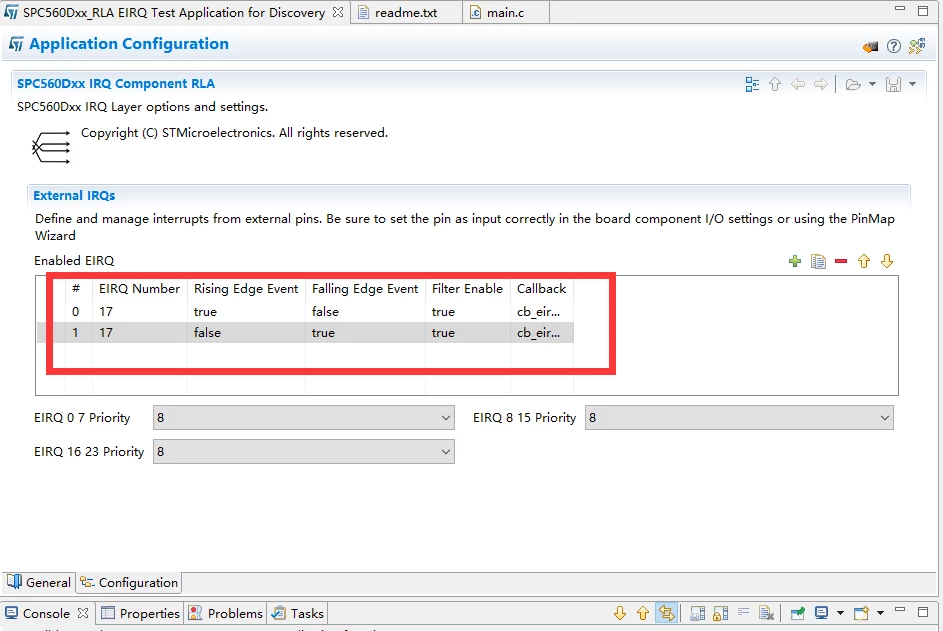Click the Rising Edge Event column header
The image size is (943, 631).
click(246, 289)
